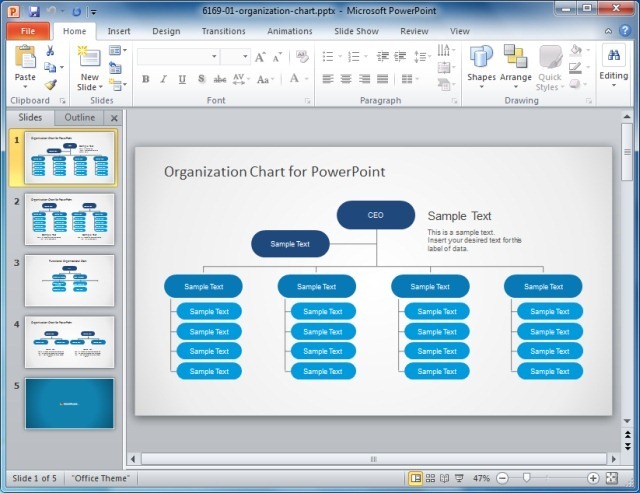Switch to the Outline pane tab

tap(80, 118)
